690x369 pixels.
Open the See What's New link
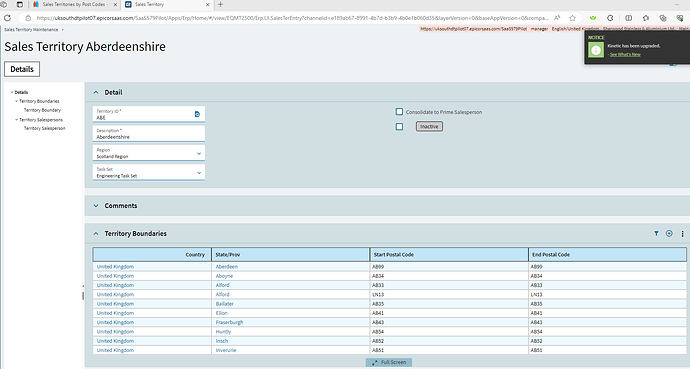[x=625, y=55]
